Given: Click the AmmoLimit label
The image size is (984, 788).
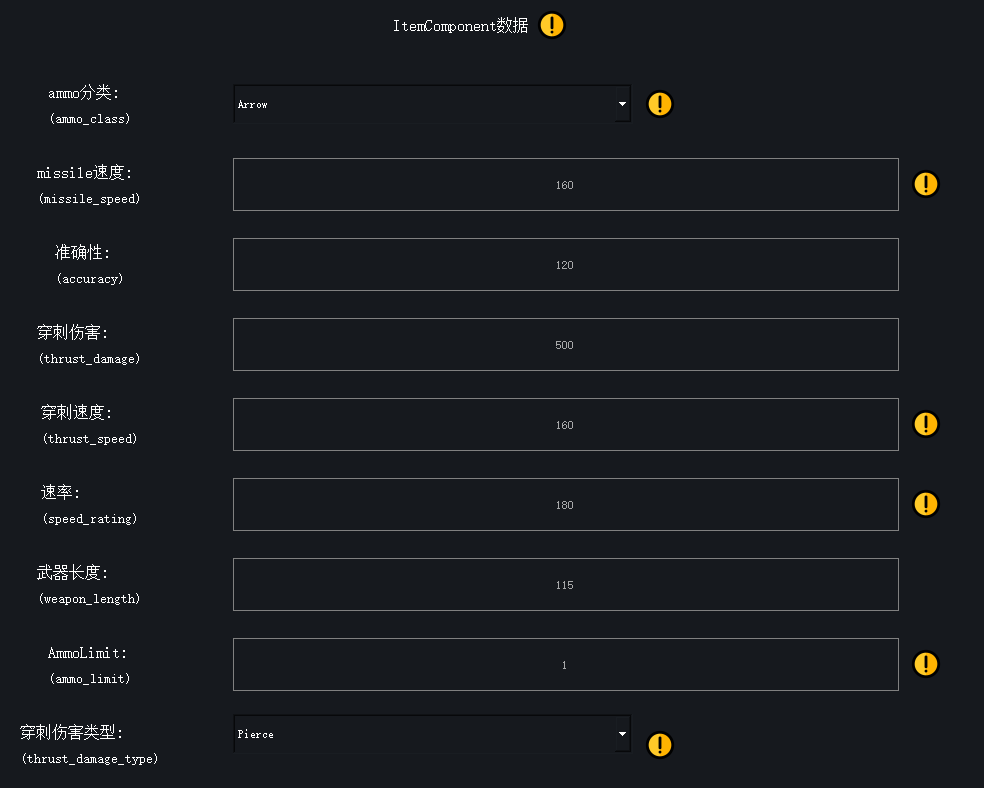Looking at the screenshot, I should click(87, 653).
